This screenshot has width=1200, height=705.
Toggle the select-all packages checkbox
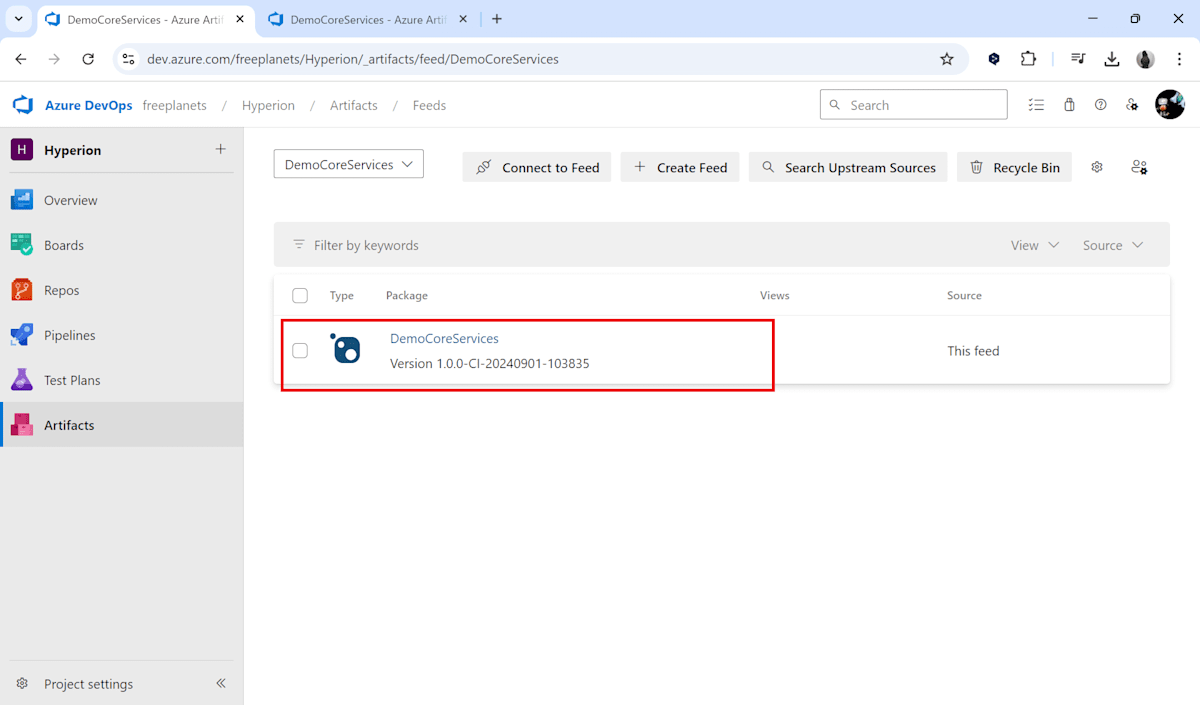tap(300, 295)
